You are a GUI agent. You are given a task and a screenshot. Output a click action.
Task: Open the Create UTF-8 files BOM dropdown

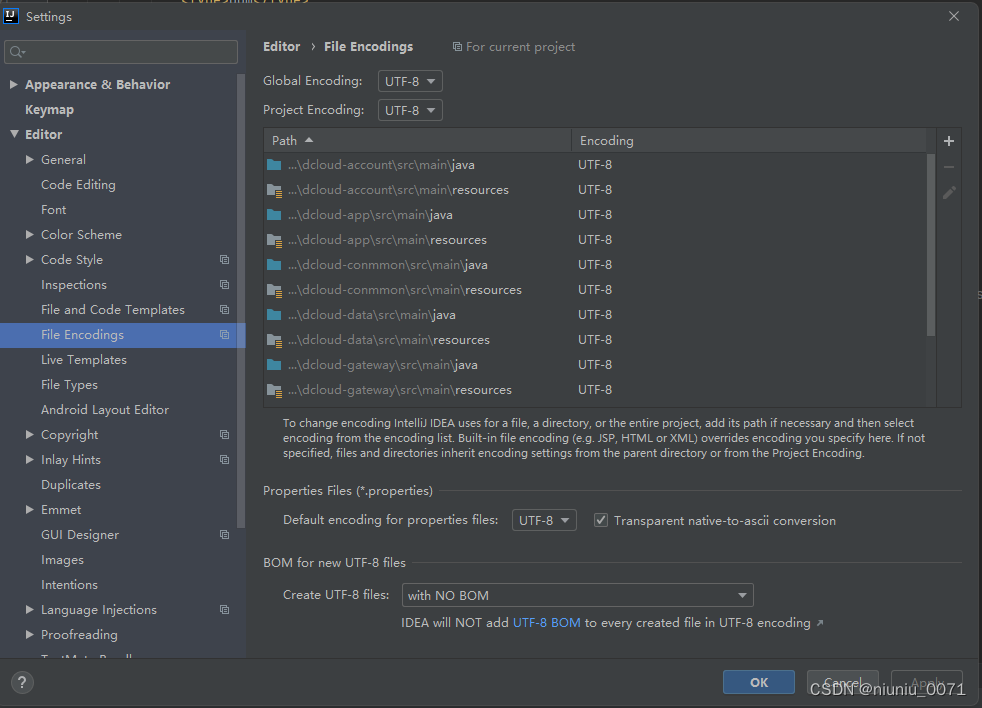point(577,595)
